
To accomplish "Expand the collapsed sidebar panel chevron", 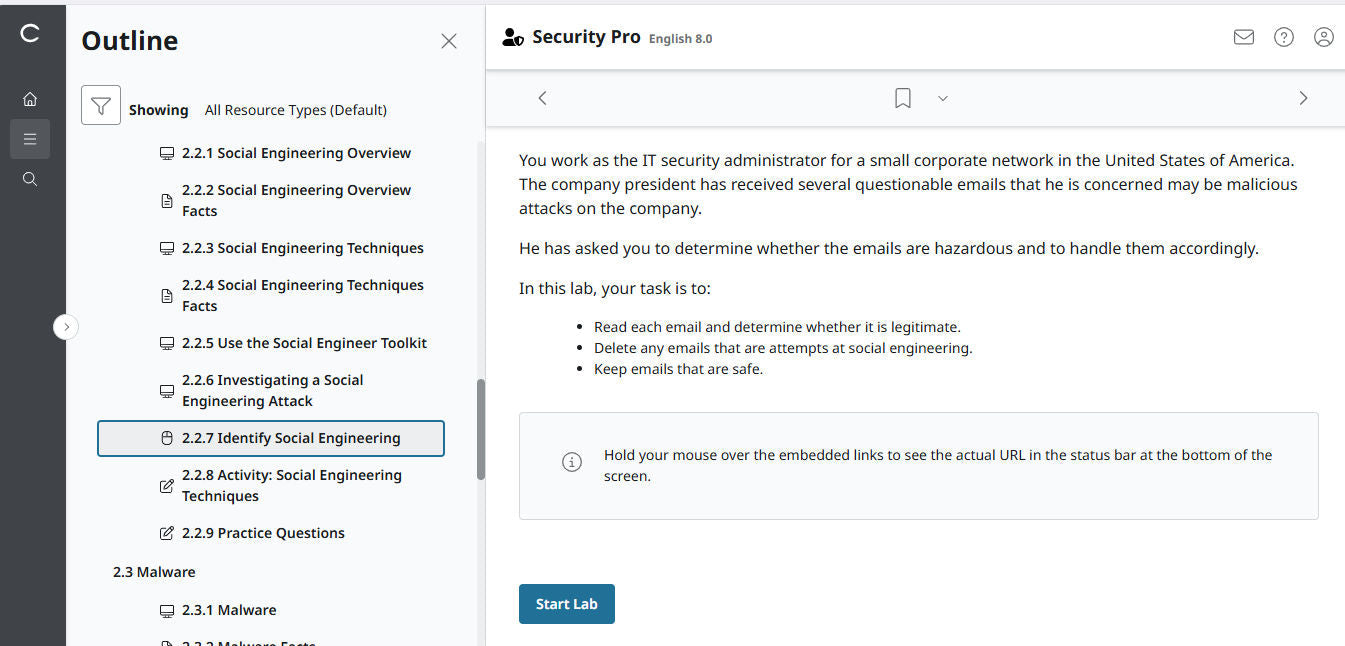I will coord(66,326).
